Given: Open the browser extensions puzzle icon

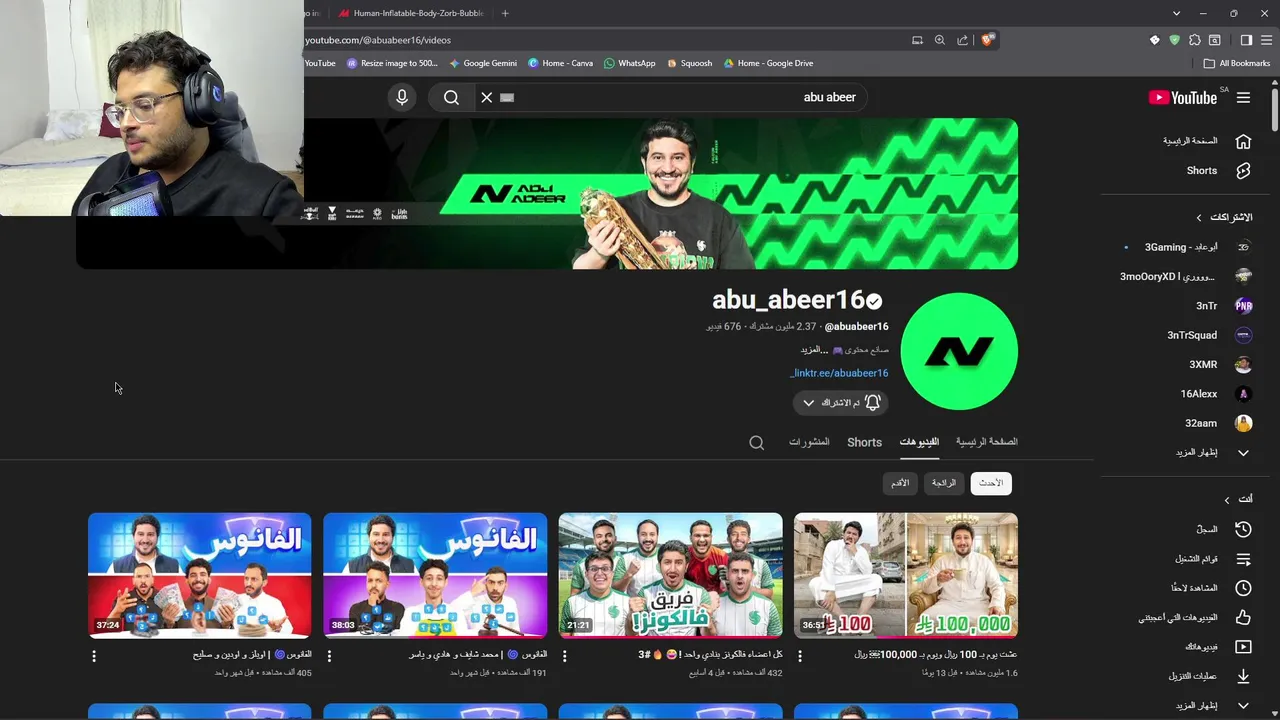Looking at the screenshot, I should (1195, 40).
